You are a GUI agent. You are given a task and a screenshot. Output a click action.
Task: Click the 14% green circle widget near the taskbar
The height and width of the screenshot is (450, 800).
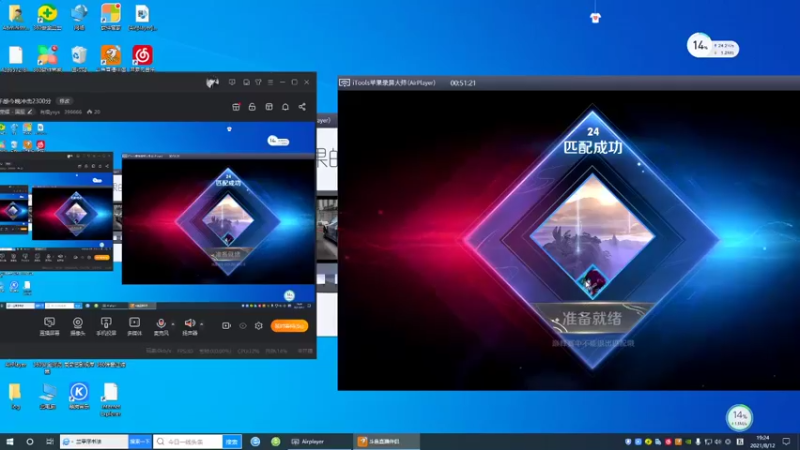click(739, 417)
